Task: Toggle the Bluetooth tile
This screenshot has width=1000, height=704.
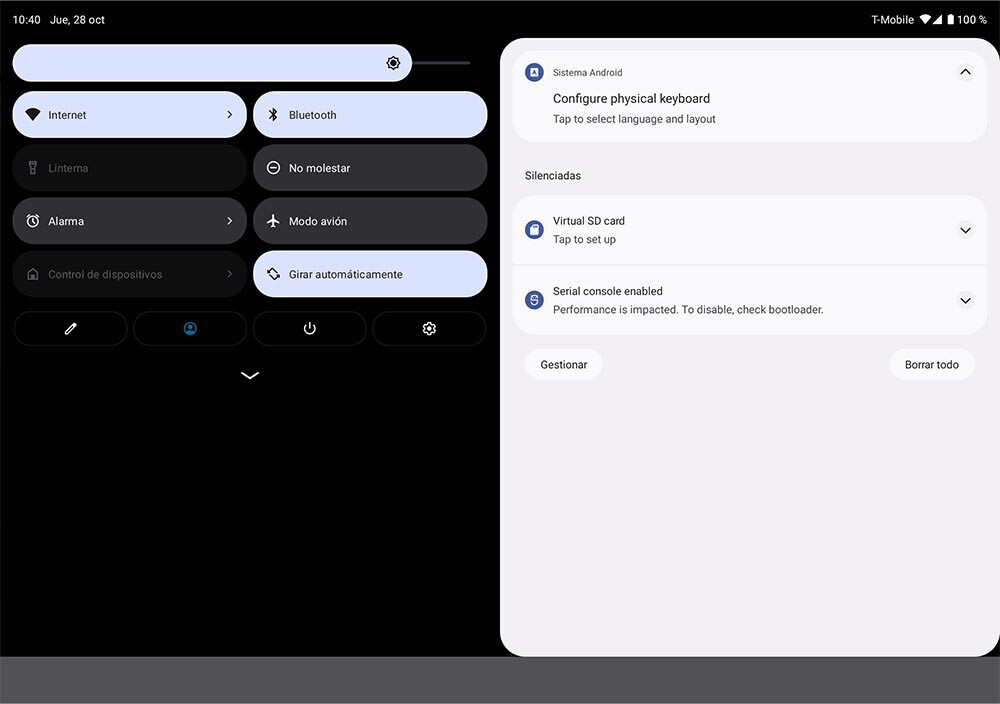Action: tap(370, 115)
